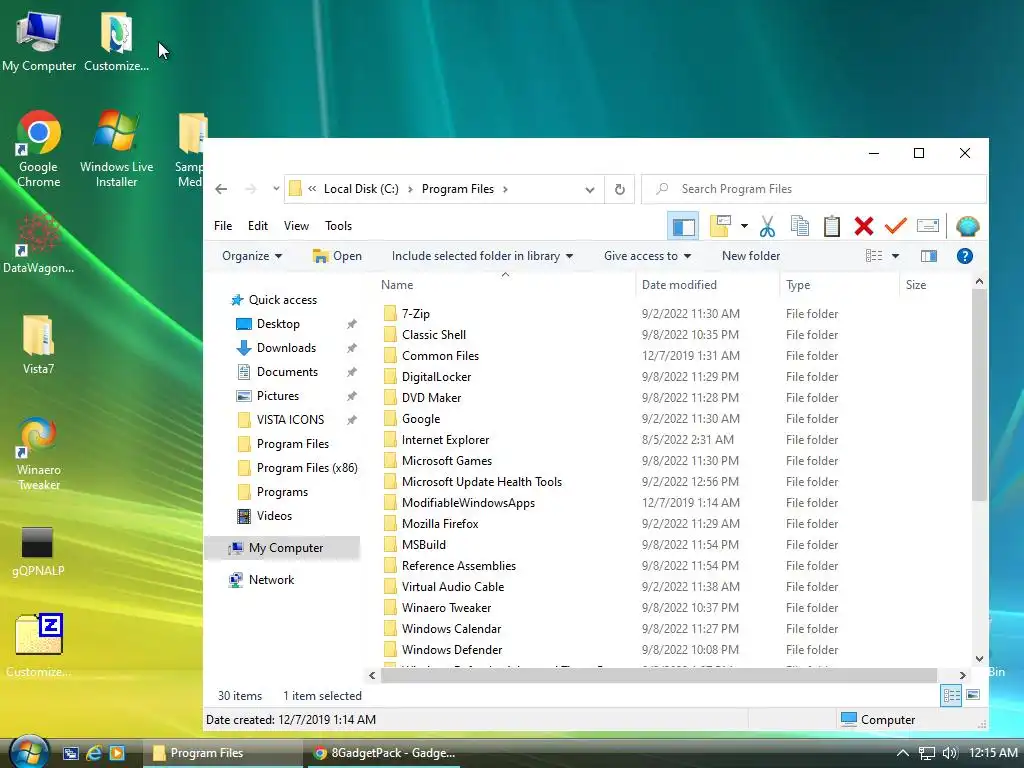Sort by the Name column header
The height and width of the screenshot is (768, 1024).
505,285
